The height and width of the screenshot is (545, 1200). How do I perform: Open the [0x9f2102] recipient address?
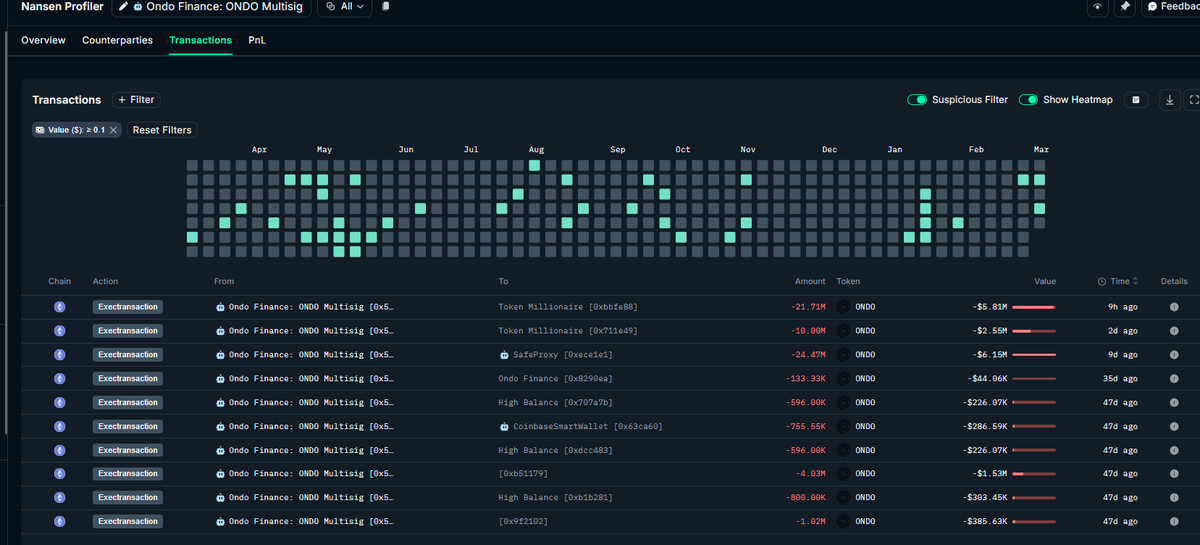[523, 521]
